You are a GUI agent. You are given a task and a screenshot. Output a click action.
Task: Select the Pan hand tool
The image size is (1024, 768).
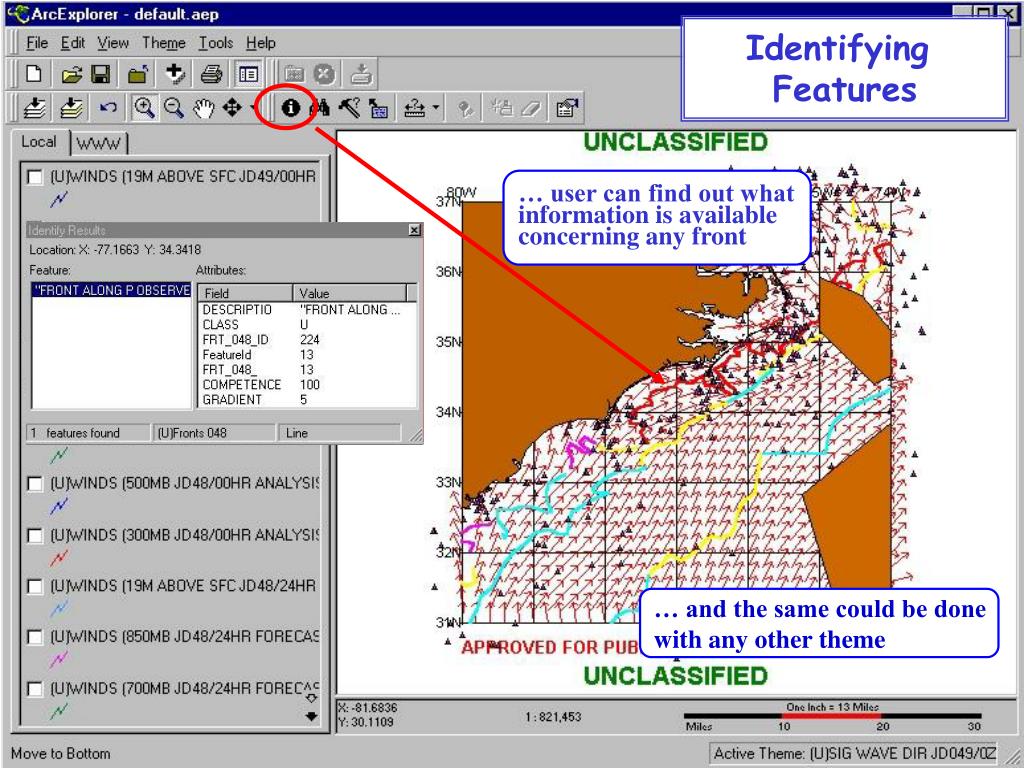(x=204, y=108)
